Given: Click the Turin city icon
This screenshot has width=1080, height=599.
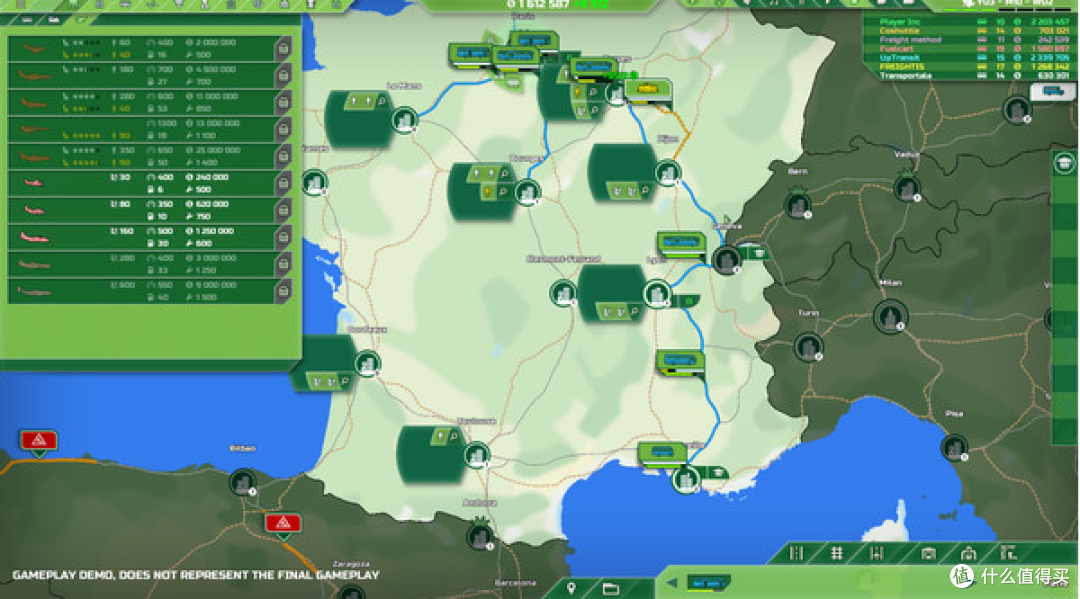Looking at the screenshot, I should coord(809,348).
